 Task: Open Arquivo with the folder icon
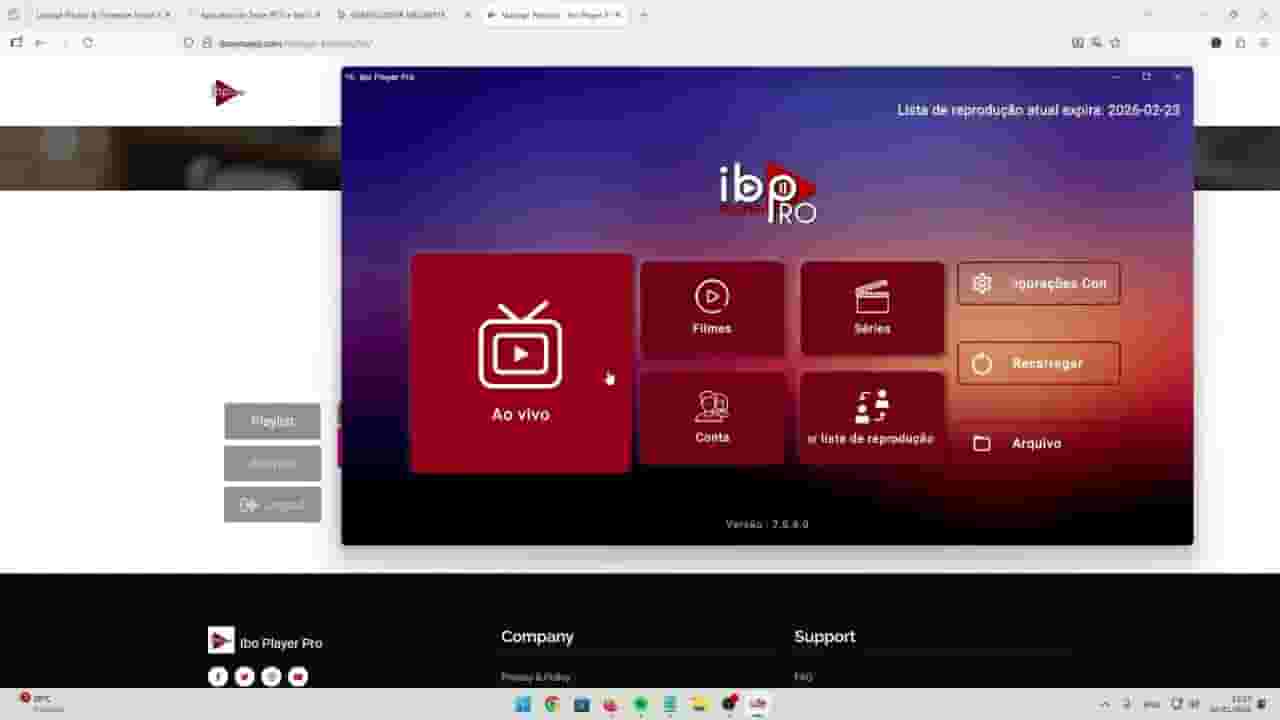click(x=1039, y=443)
